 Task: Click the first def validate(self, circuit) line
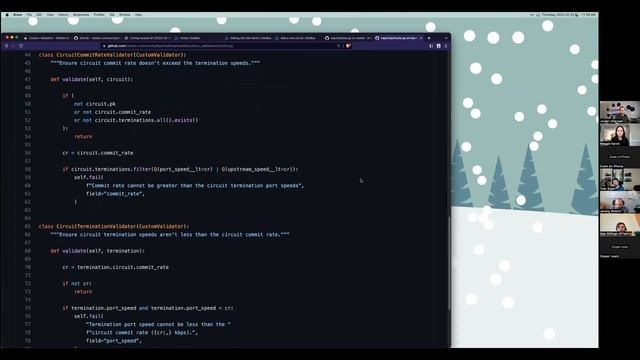pos(92,79)
